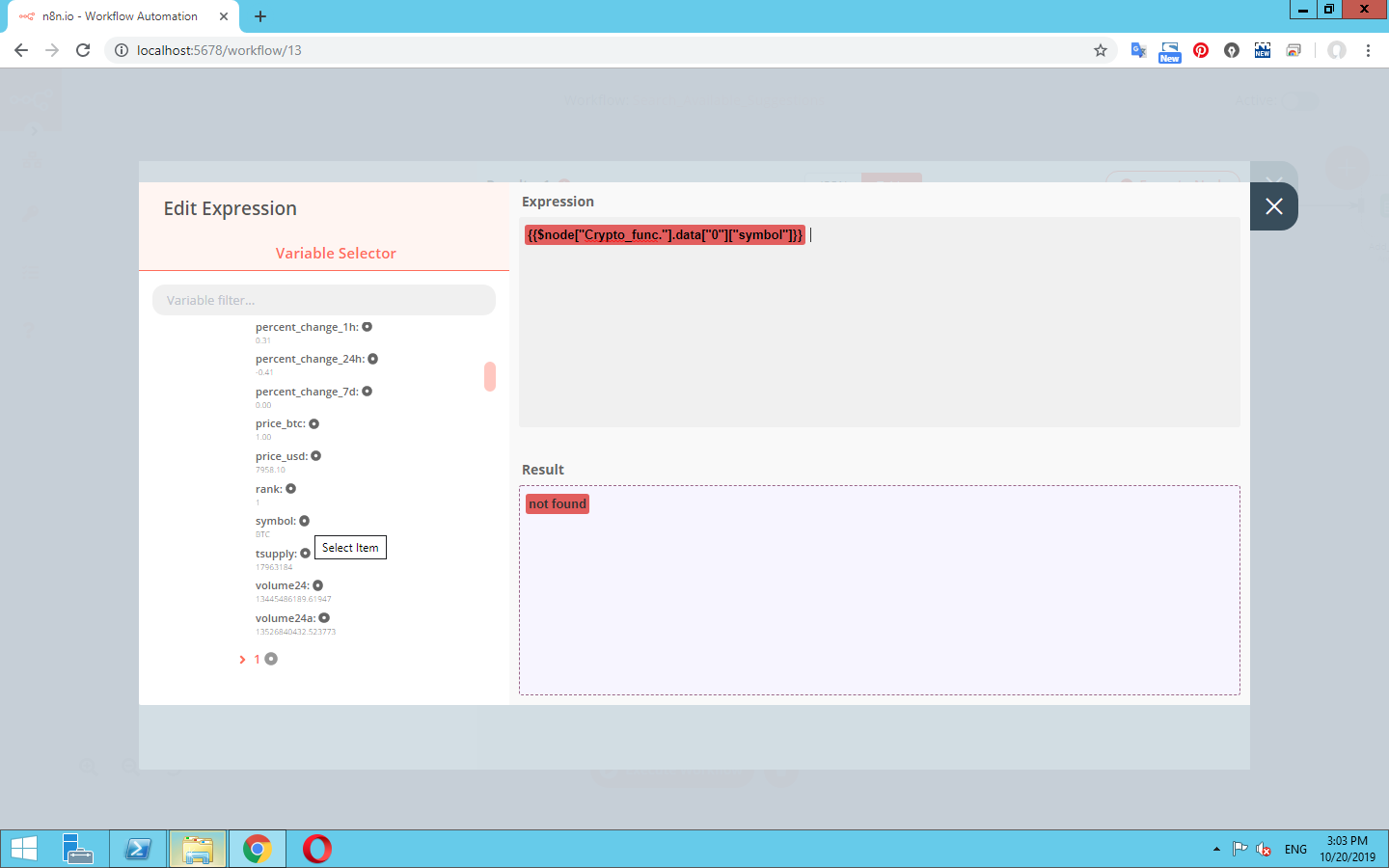Select item dot beside price_btc

click(x=313, y=423)
